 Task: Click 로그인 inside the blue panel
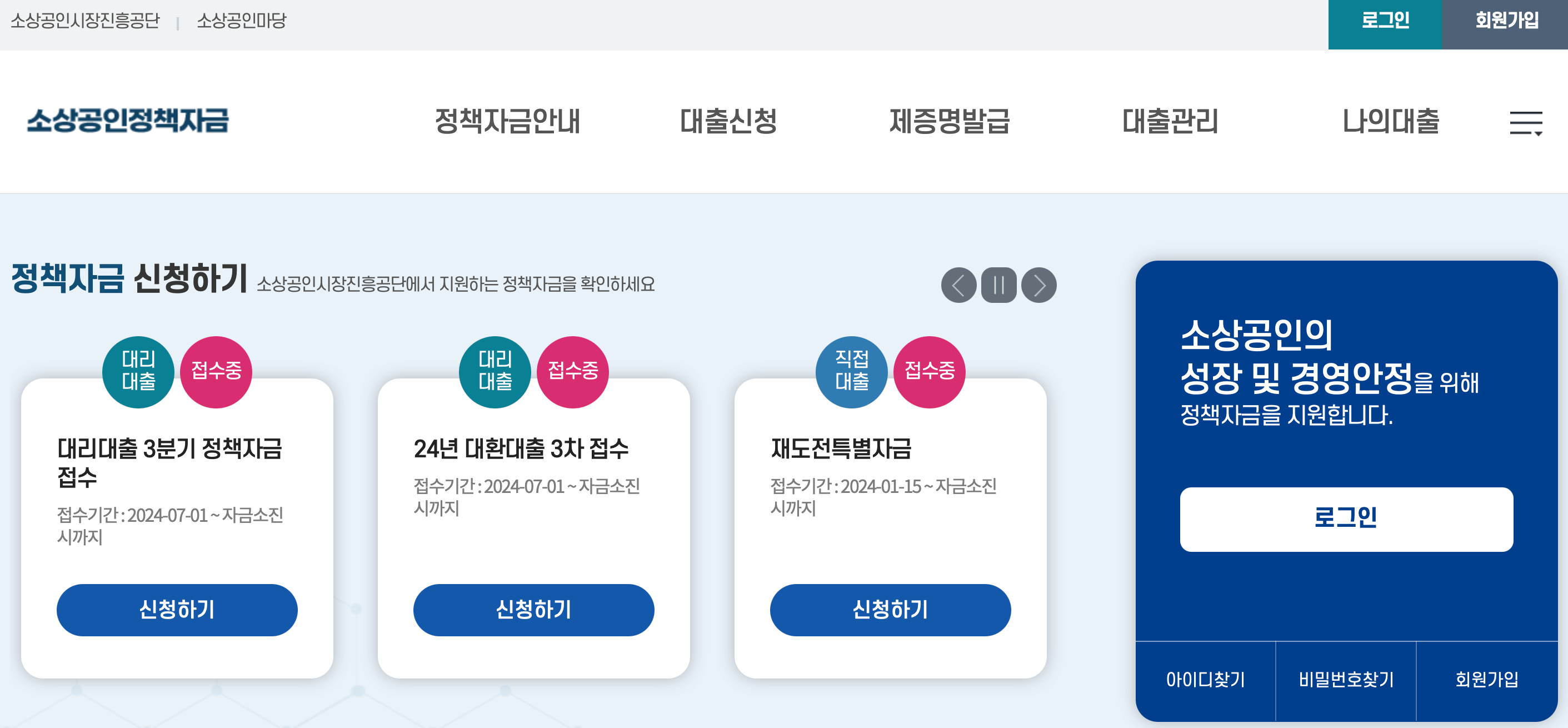click(x=1347, y=519)
